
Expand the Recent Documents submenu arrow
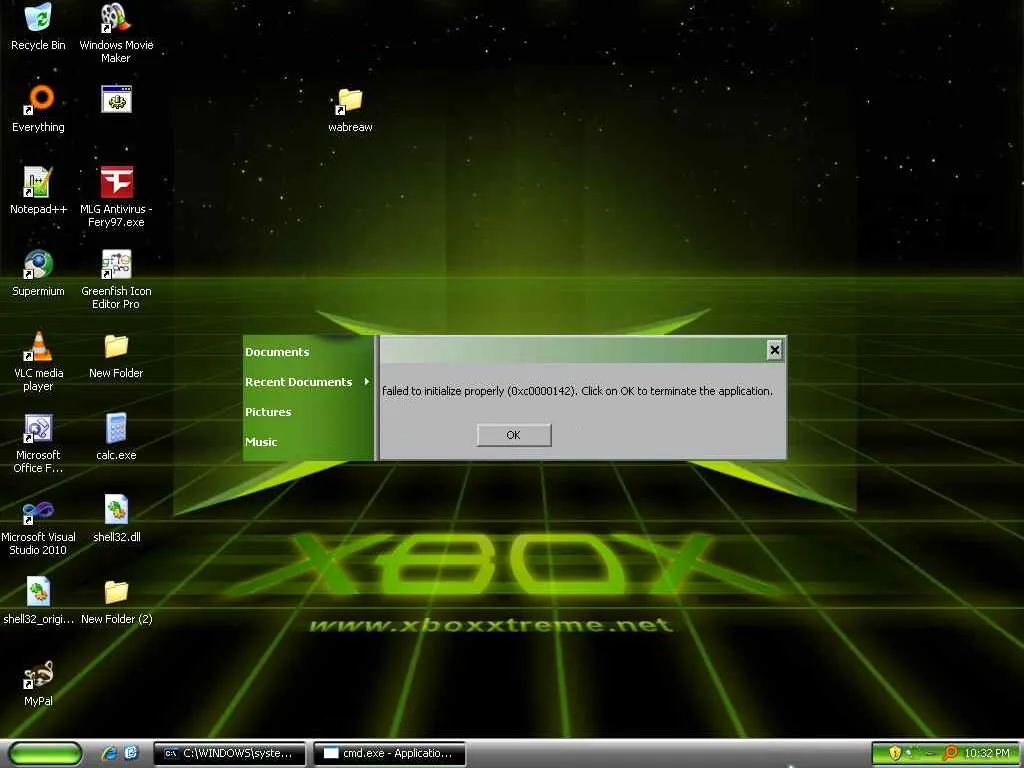(366, 381)
